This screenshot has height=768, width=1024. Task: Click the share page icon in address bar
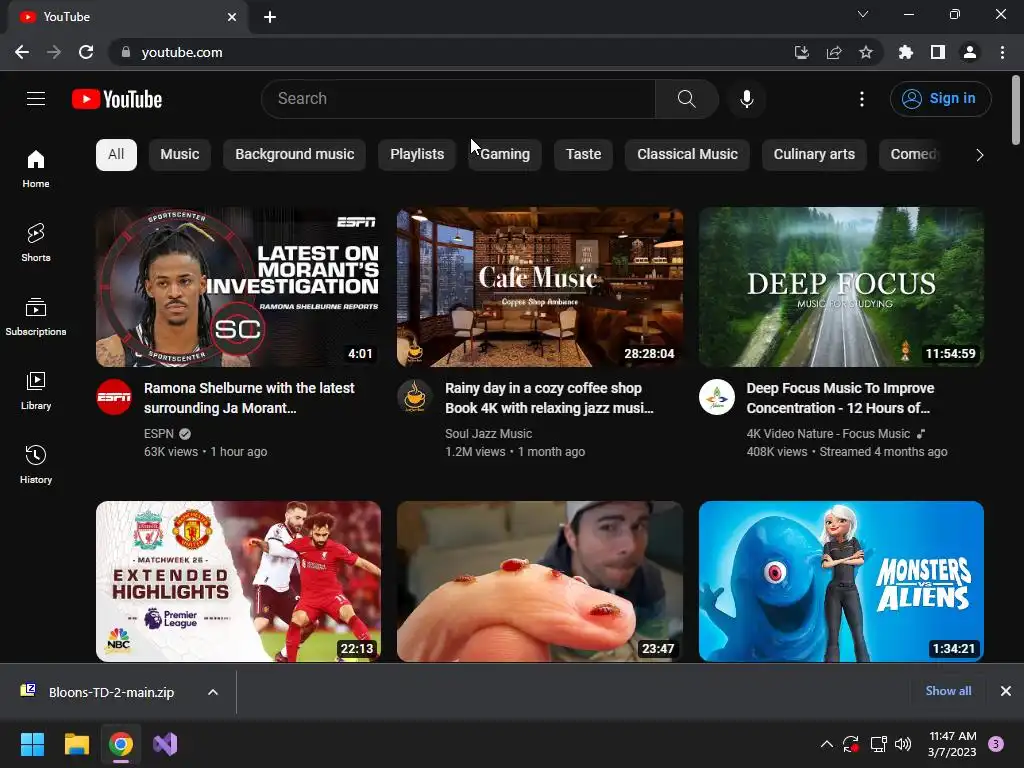coord(834,52)
